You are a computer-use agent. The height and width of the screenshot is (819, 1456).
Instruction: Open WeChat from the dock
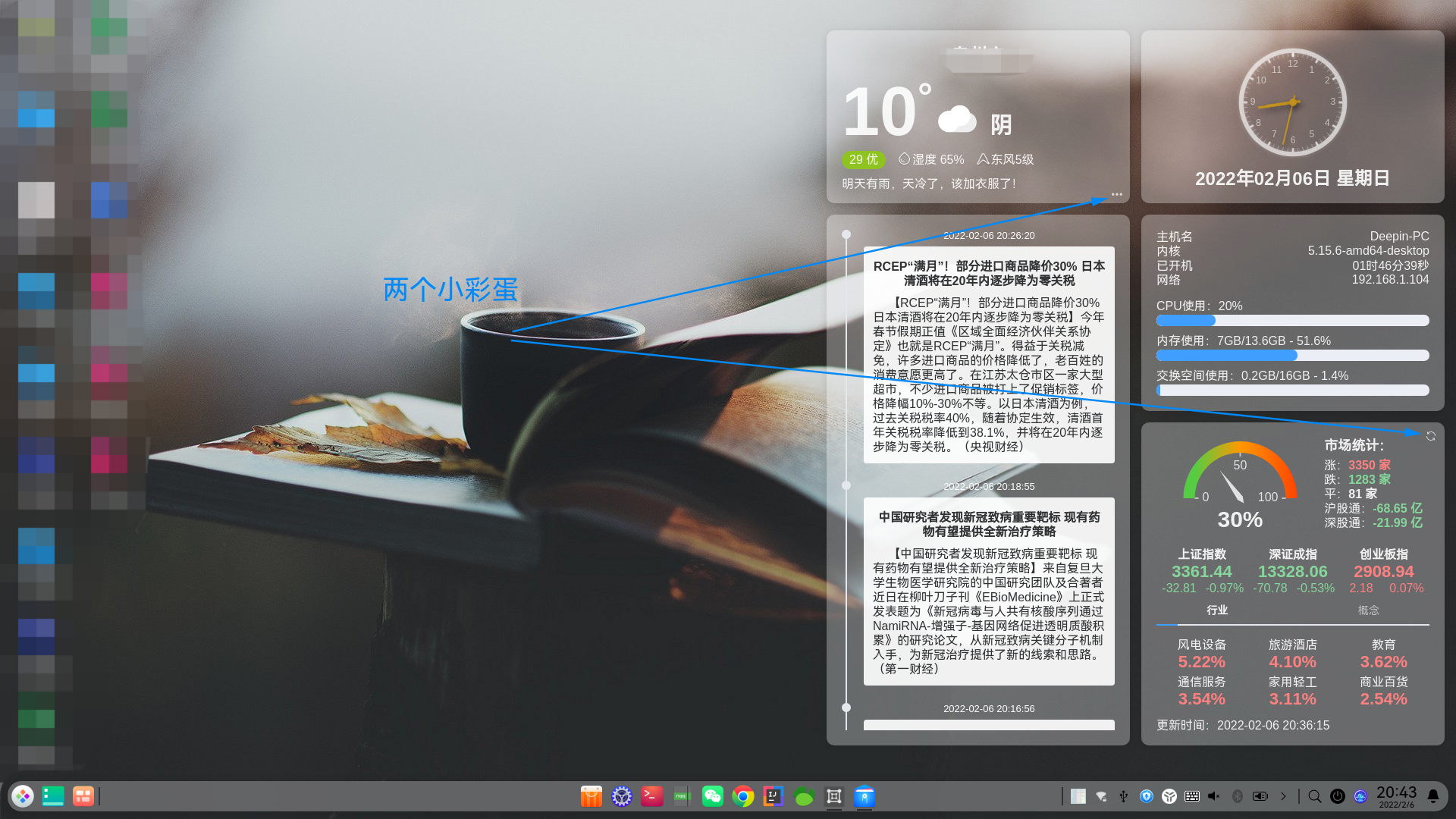pyautogui.click(x=712, y=796)
